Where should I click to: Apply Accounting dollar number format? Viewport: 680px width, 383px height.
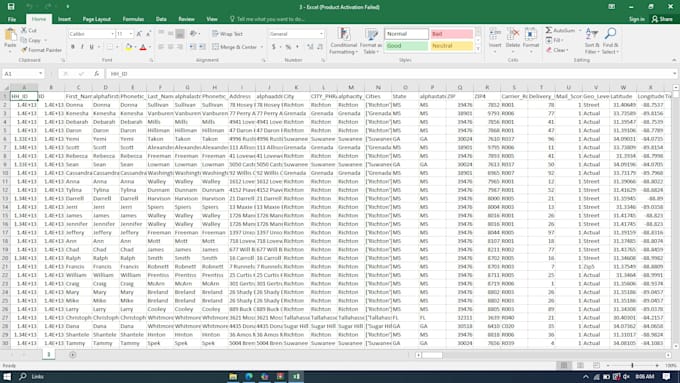(x=274, y=47)
